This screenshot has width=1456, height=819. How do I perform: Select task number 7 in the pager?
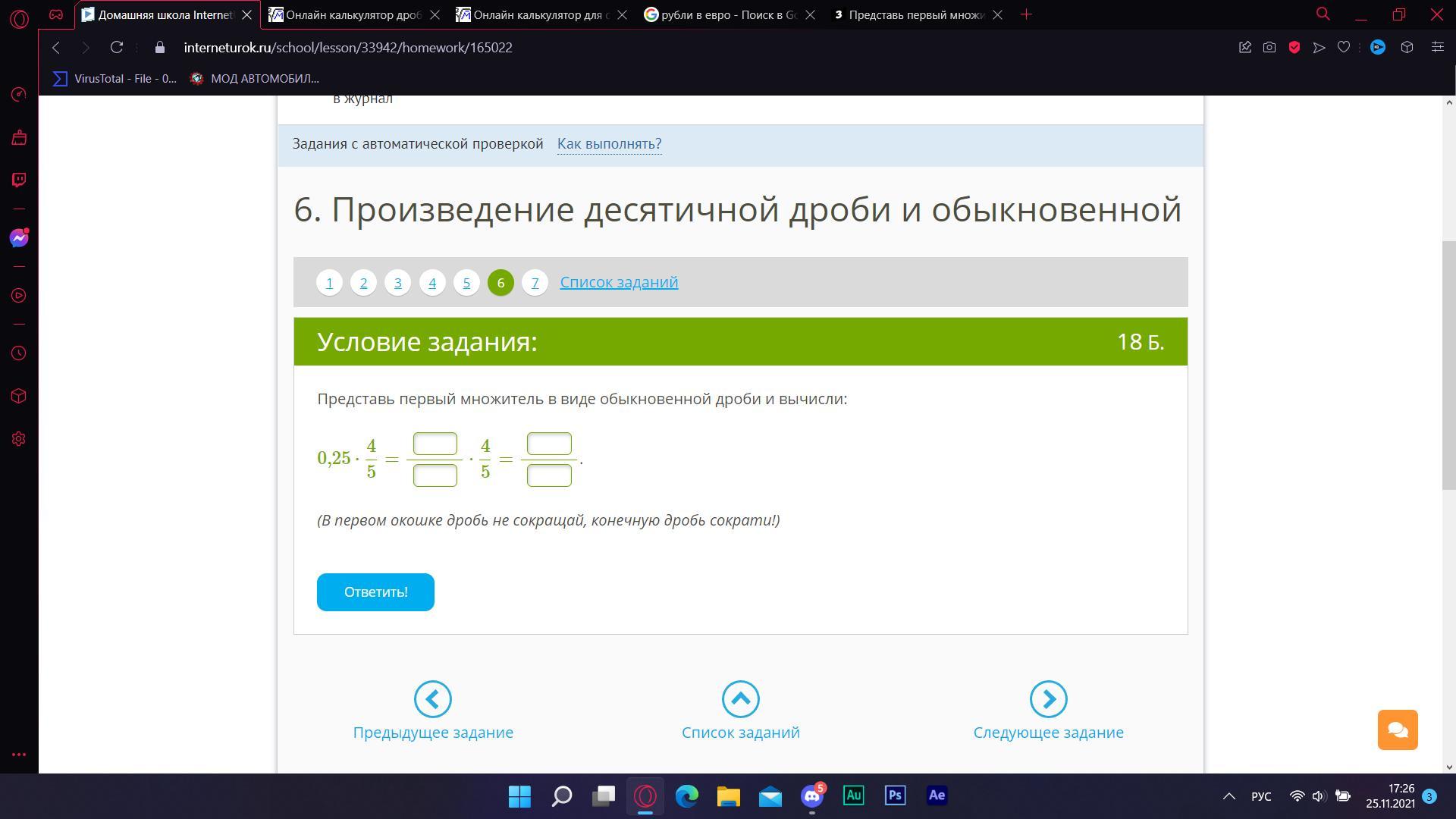point(535,283)
